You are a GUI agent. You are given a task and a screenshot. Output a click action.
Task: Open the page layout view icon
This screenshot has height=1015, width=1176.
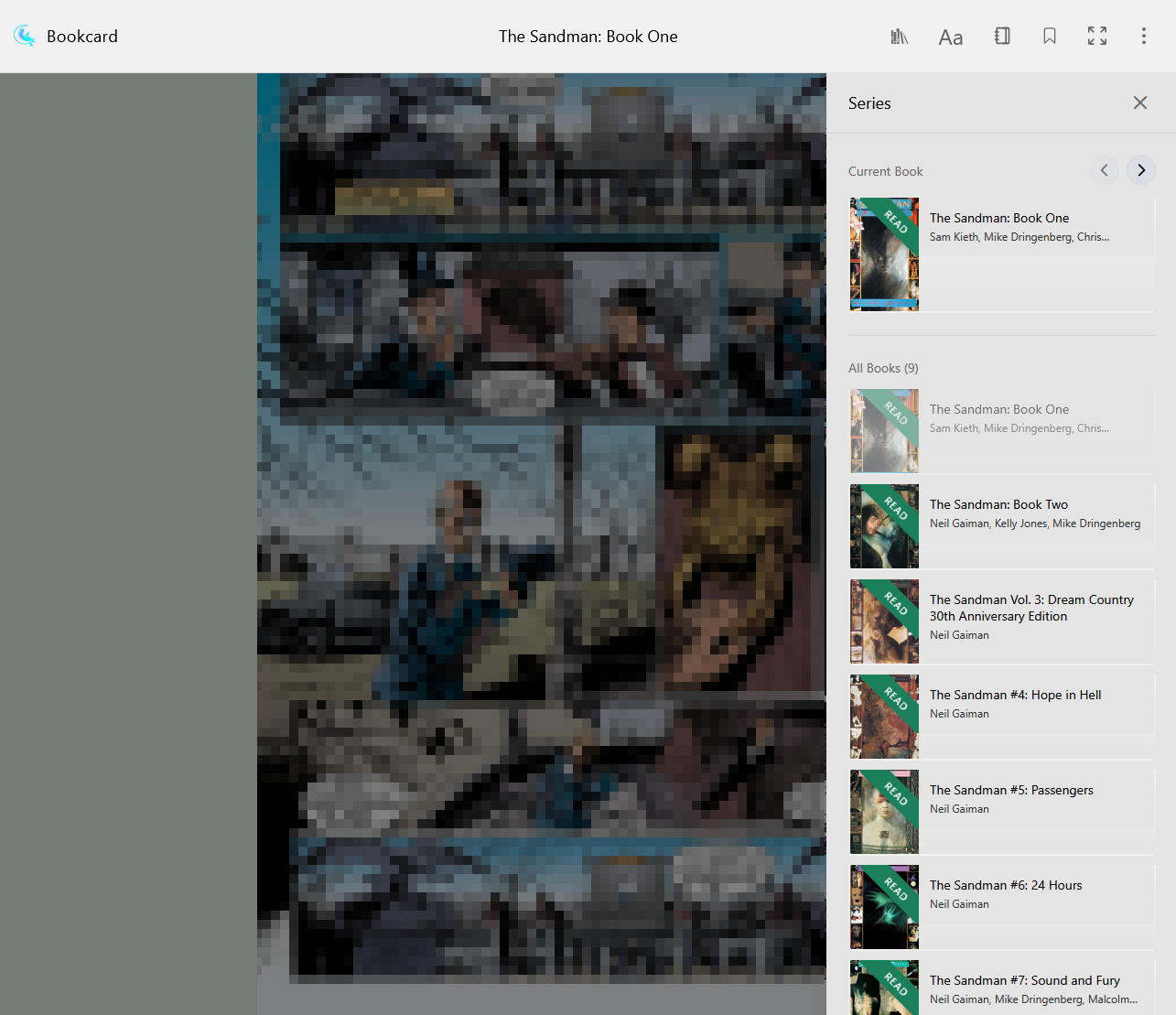coord(1002,37)
